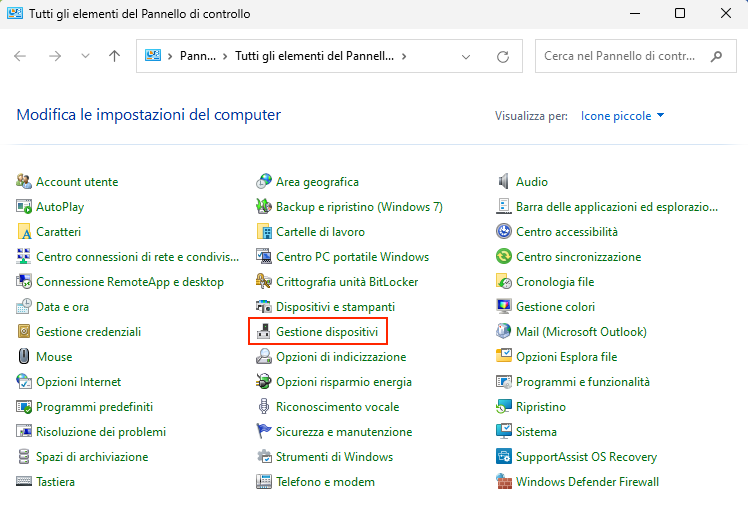
Task: Refresh the Control Panel view
Action: (x=503, y=57)
